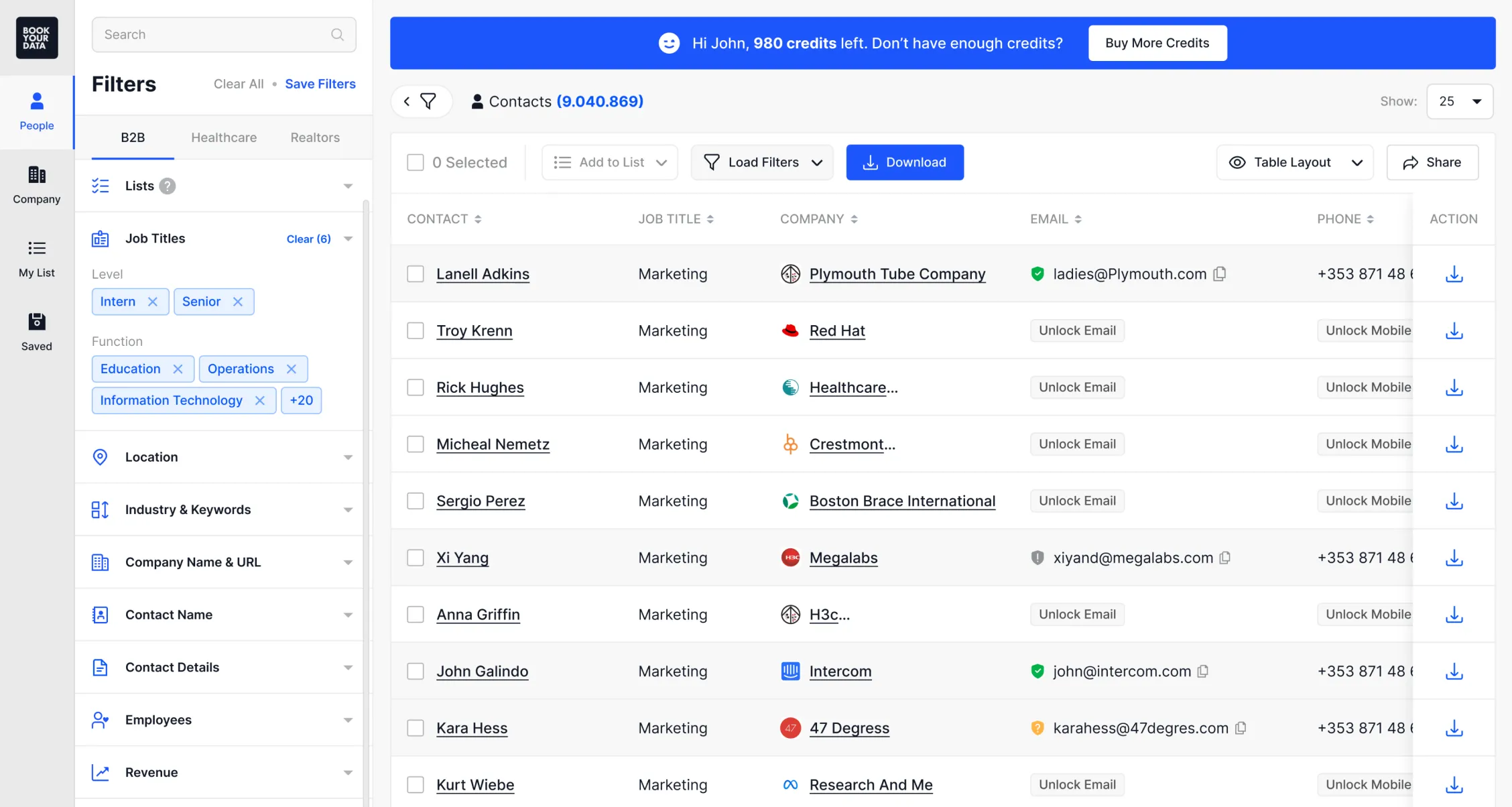
Task: Expand the Company Name & URL filter
Action: click(x=348, y=562)
